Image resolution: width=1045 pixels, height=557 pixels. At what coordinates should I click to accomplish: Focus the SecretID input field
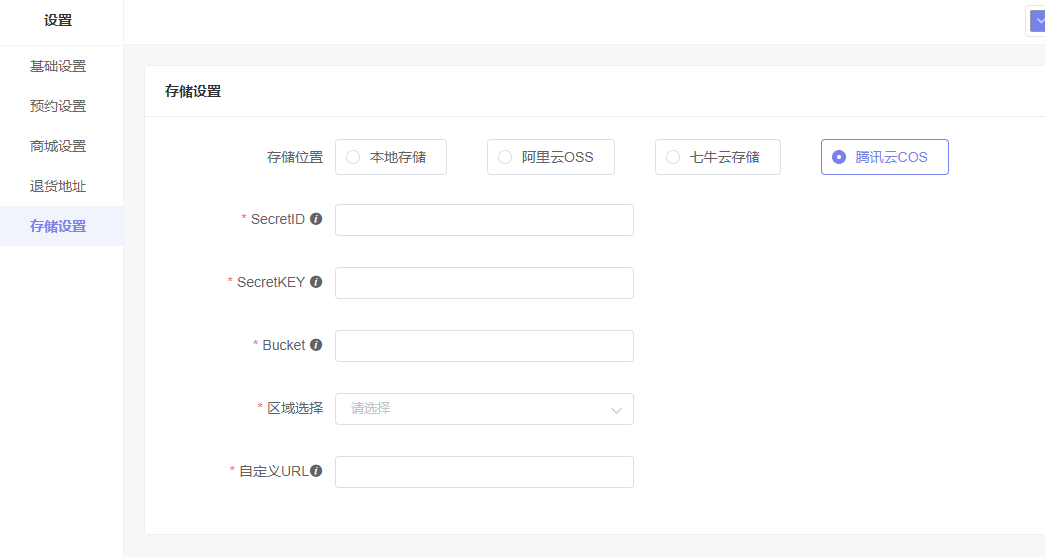(x=484, y=220)
